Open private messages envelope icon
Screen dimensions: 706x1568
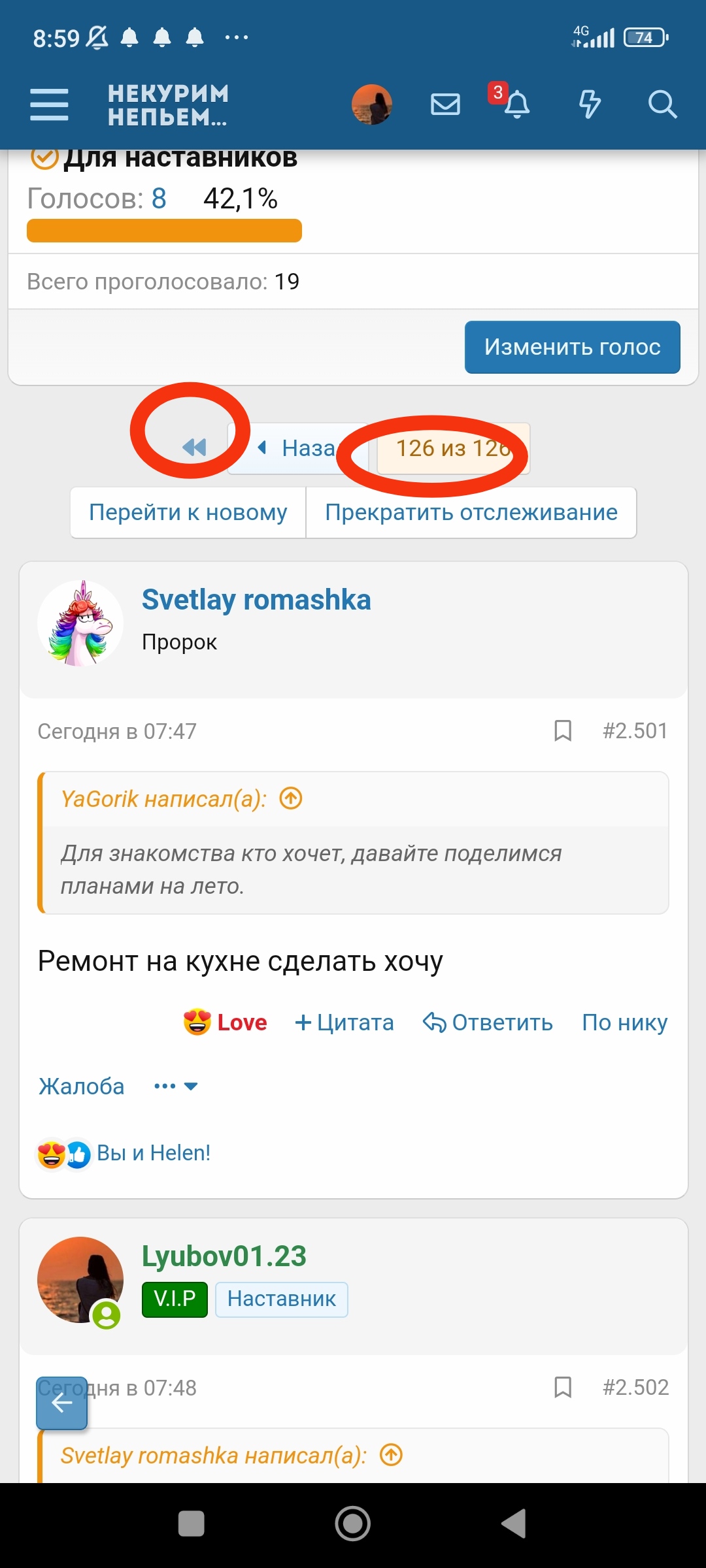coord(445,105)
